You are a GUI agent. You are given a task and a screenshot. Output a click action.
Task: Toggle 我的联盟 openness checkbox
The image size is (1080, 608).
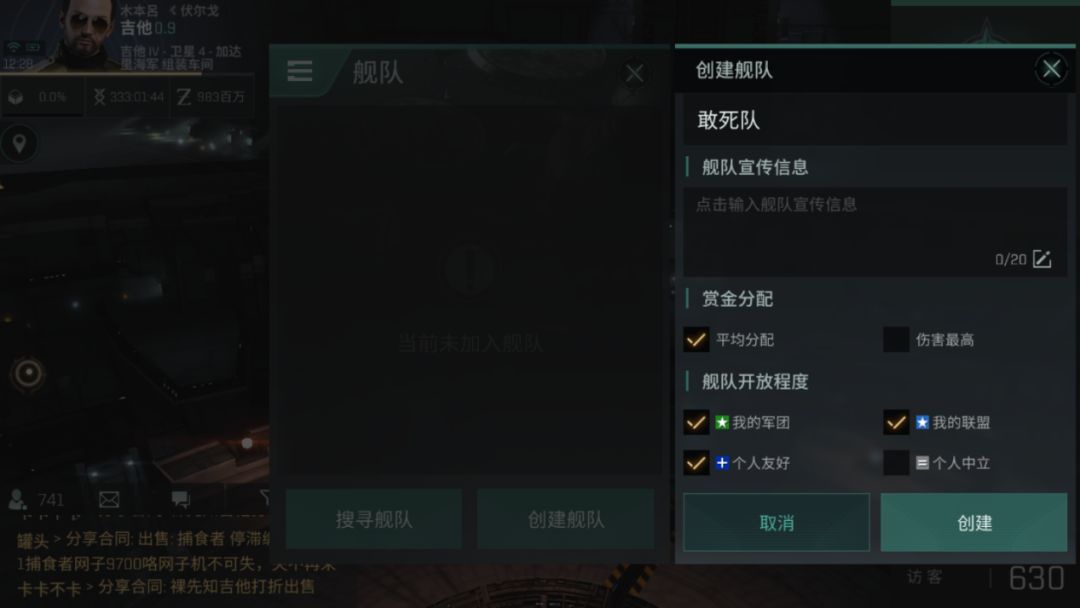tap(896, 422)
